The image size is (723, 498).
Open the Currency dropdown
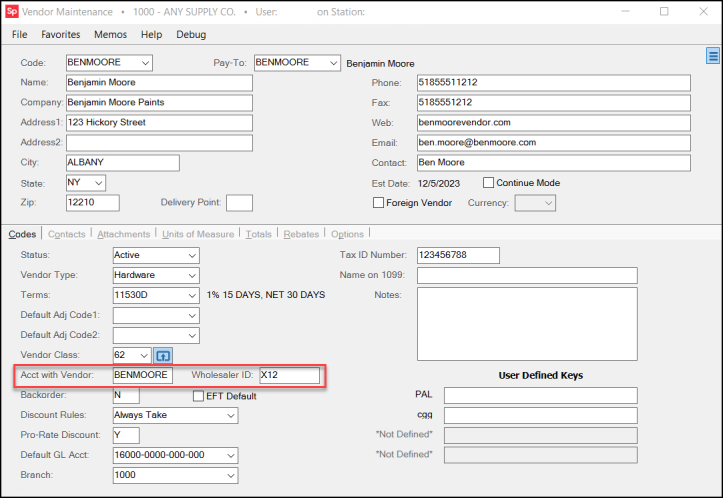pos(548,203)
